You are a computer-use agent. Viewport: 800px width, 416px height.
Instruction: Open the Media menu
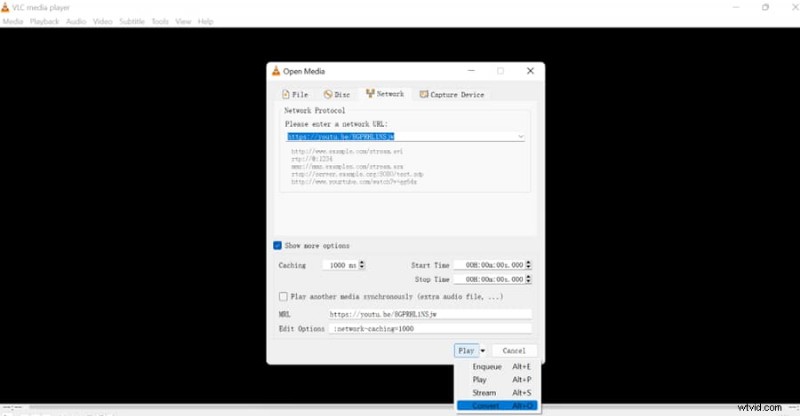[13, 21]
